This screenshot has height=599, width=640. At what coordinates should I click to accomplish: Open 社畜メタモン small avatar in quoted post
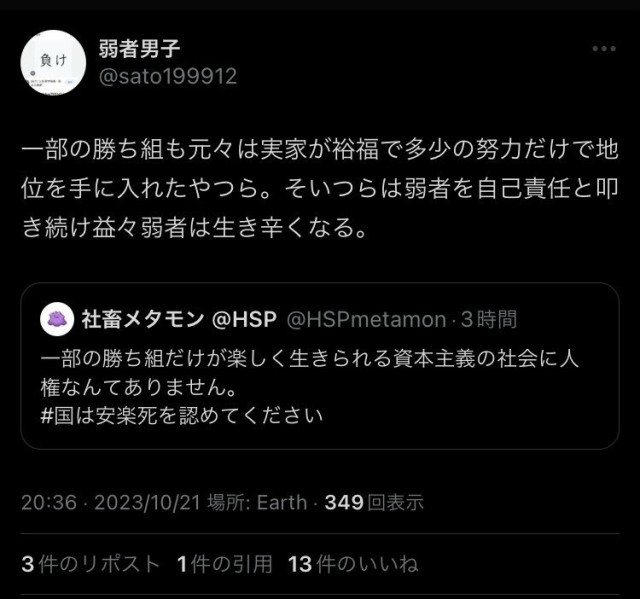click(x=57, y=319)
